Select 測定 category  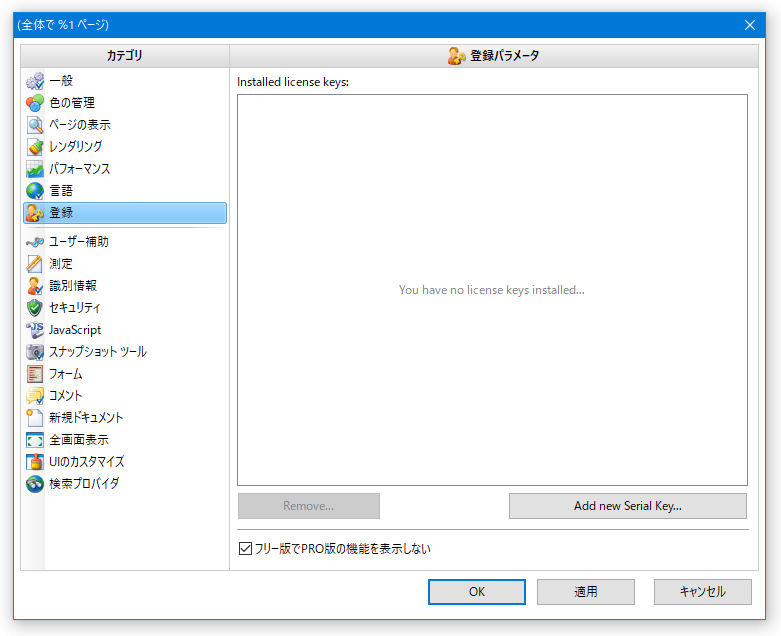tap(125, 264)
